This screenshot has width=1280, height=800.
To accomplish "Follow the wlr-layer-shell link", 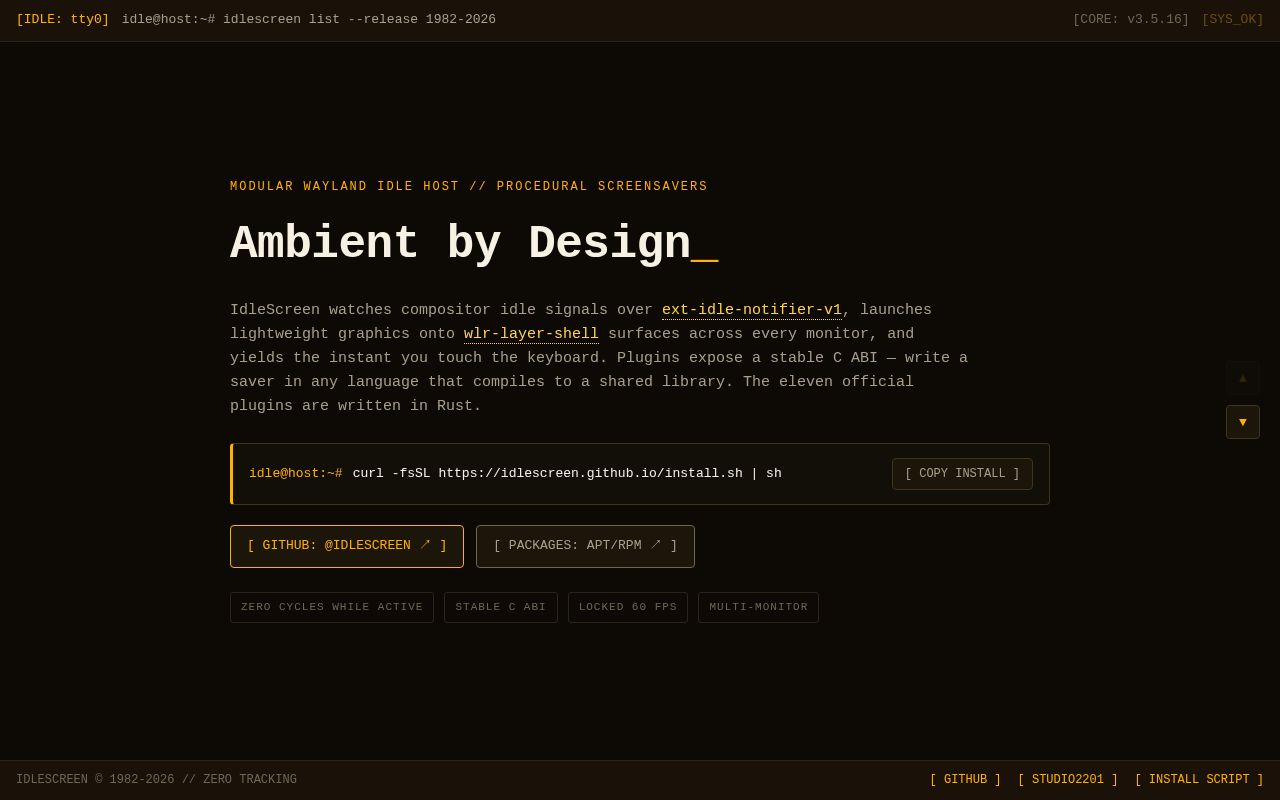I will click(x=531, y=335).
